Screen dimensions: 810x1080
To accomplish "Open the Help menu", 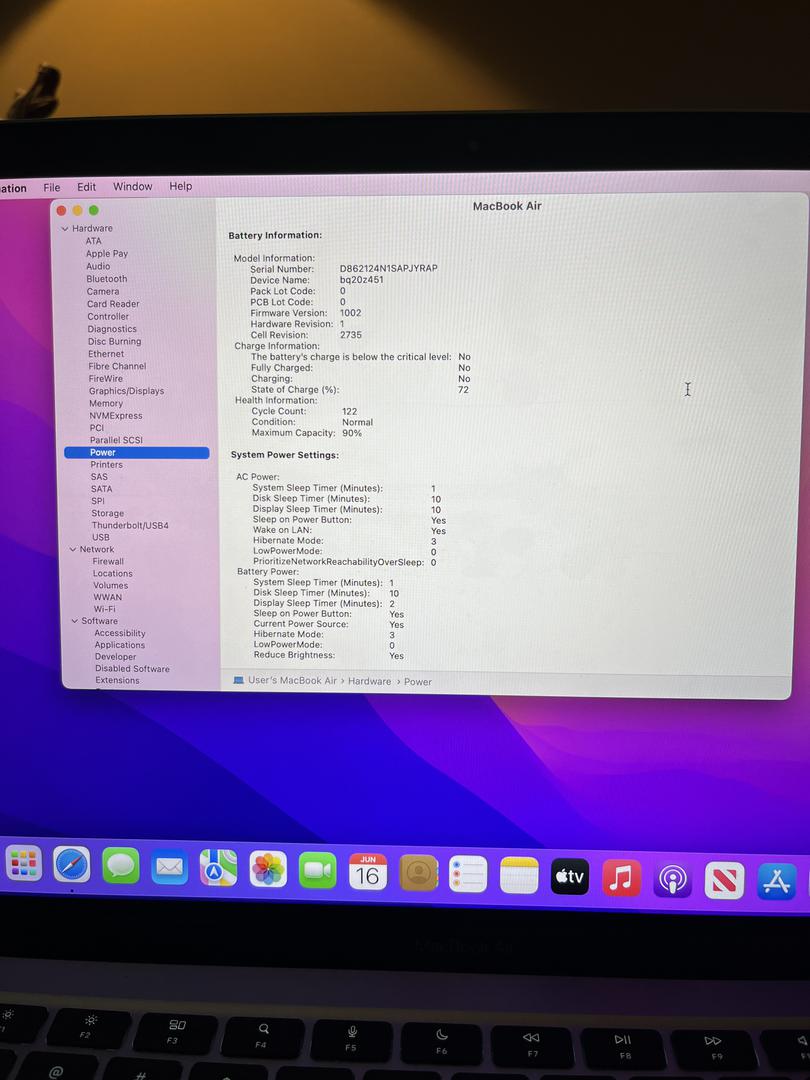I will pyautogui.click(x=180, y=186).
